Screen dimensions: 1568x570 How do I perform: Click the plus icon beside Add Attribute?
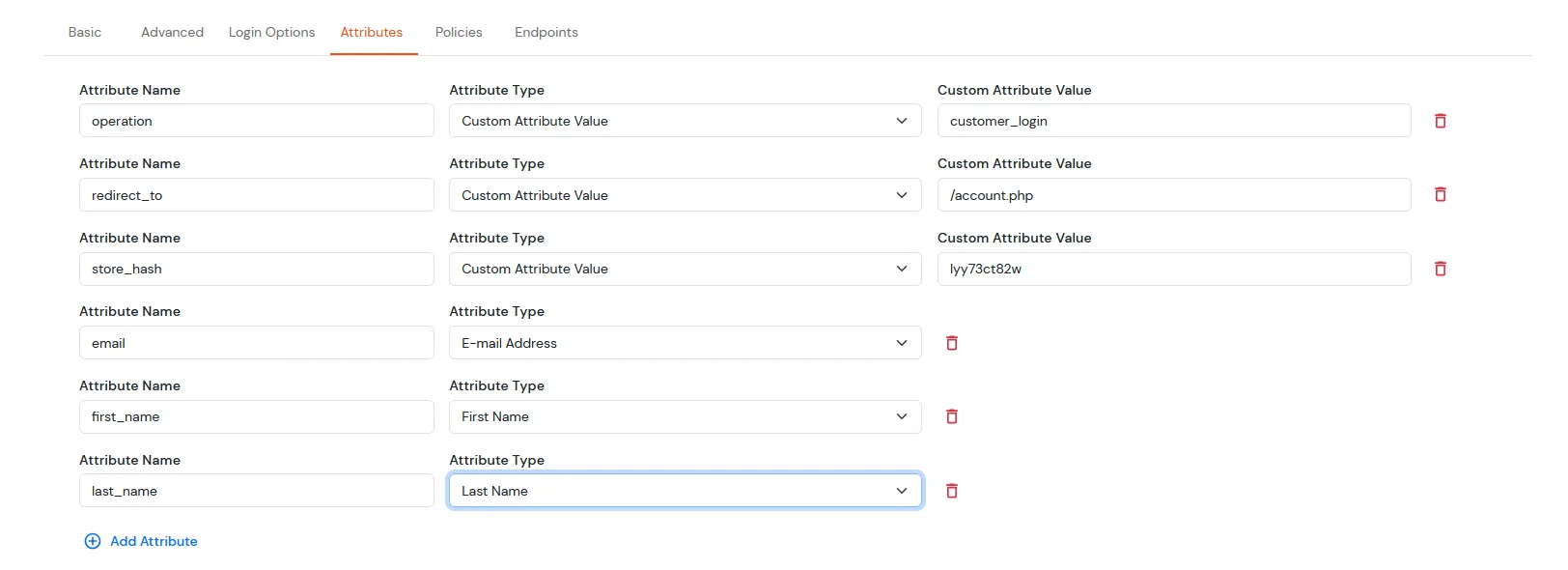pos(93,541)
